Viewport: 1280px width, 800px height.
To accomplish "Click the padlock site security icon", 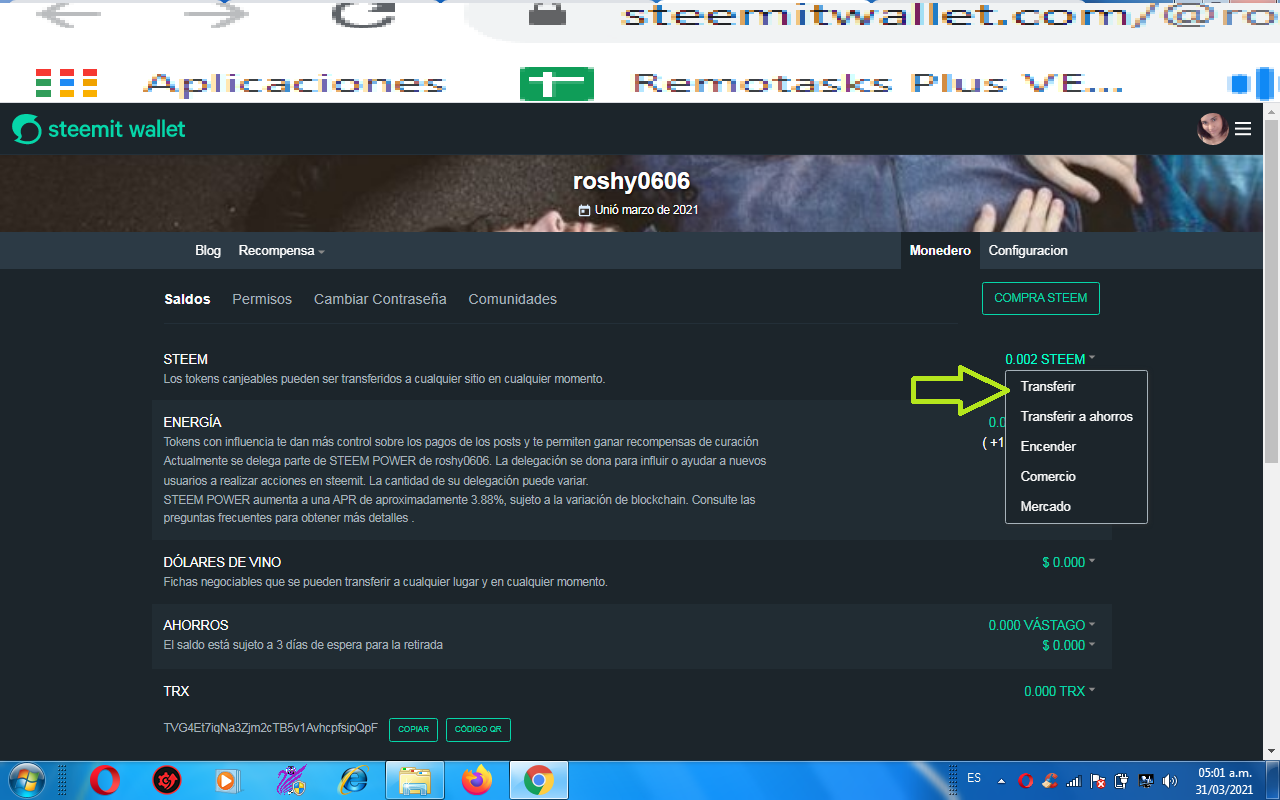I will coord(546,14).
